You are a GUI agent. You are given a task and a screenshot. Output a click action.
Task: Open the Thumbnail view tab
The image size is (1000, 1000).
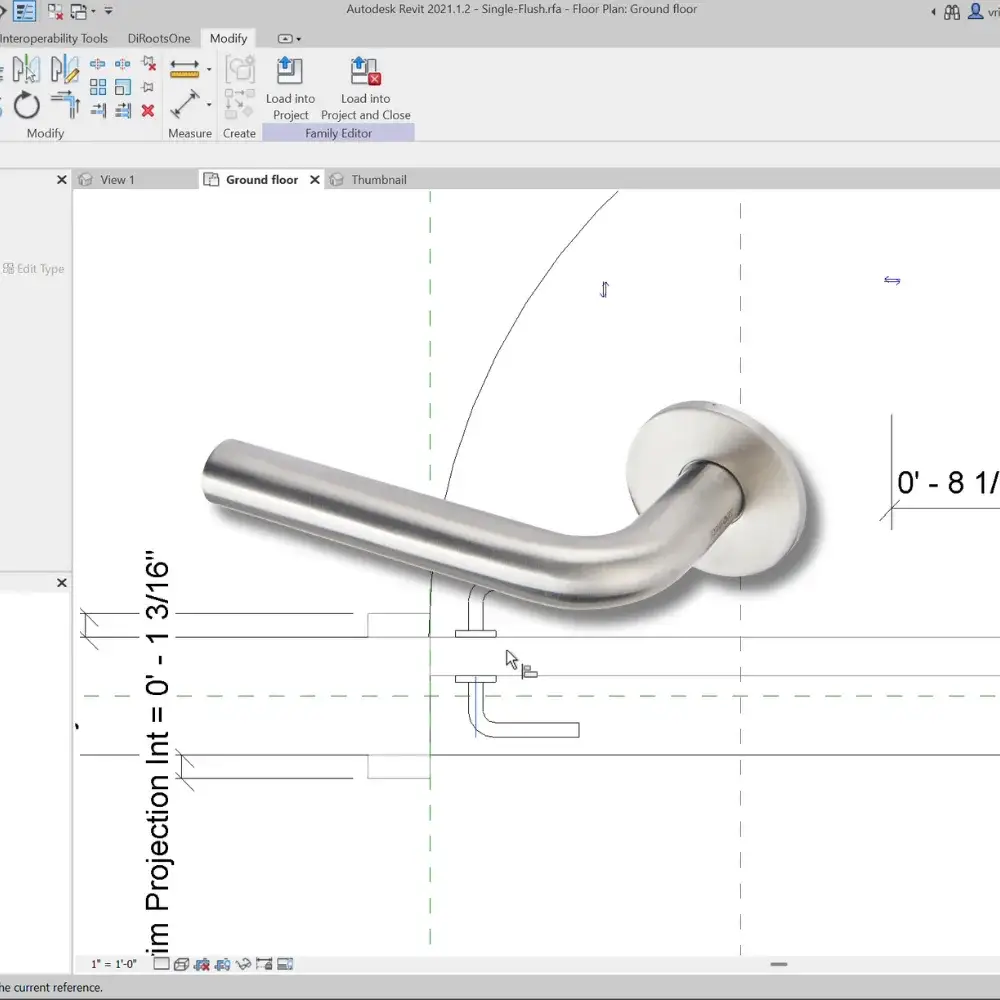pyautogui.click(x=378, y=179)
